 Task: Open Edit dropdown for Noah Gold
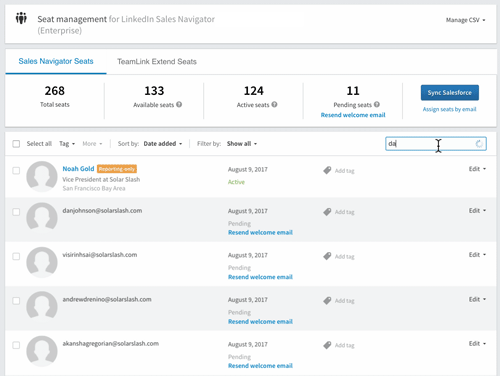[x=477, y=169]
